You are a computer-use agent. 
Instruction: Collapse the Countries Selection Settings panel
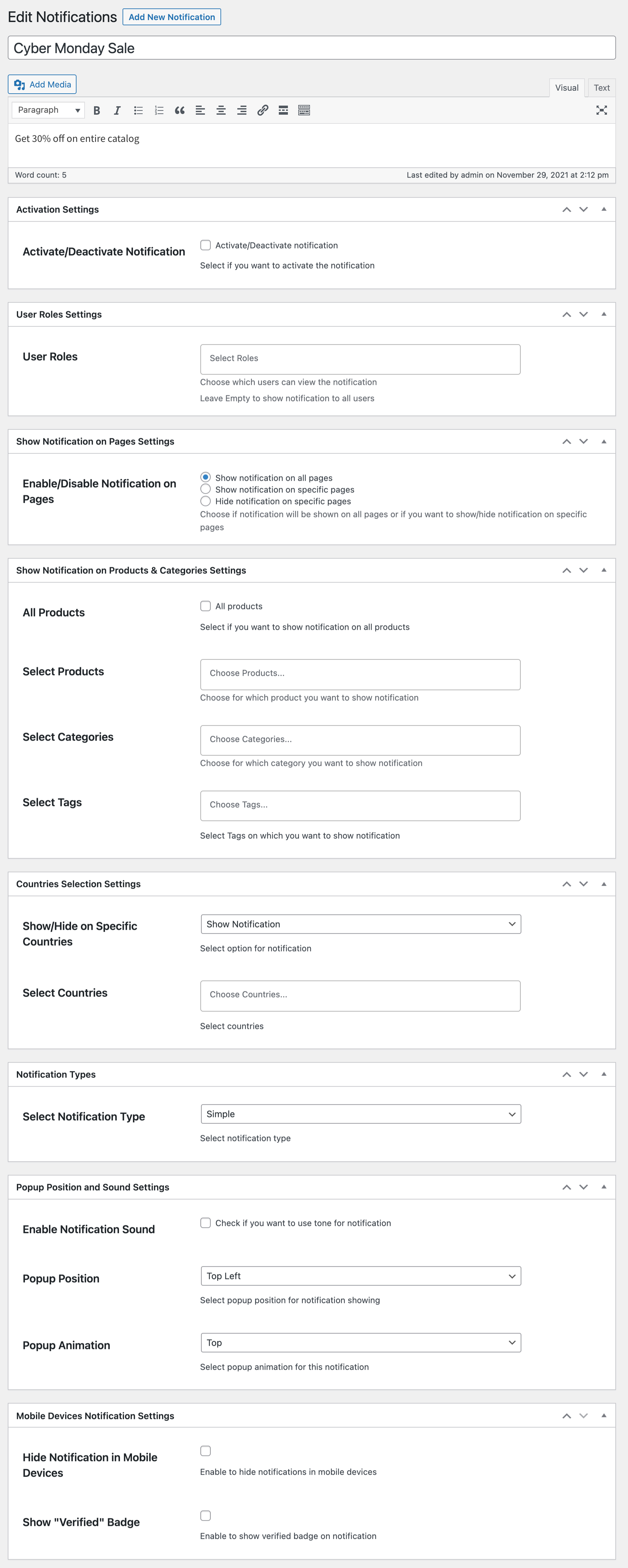604,884
